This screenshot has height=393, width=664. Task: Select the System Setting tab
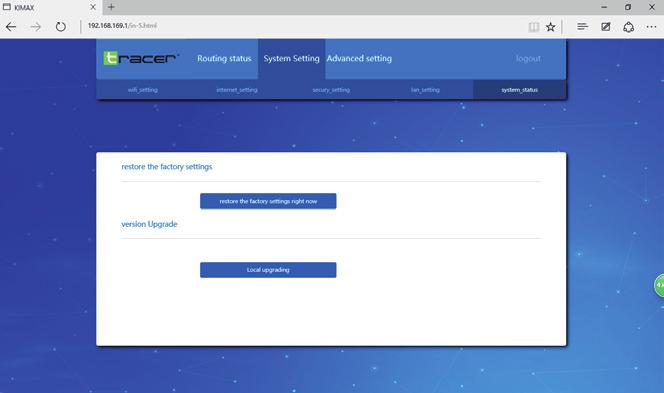point(291,59)
